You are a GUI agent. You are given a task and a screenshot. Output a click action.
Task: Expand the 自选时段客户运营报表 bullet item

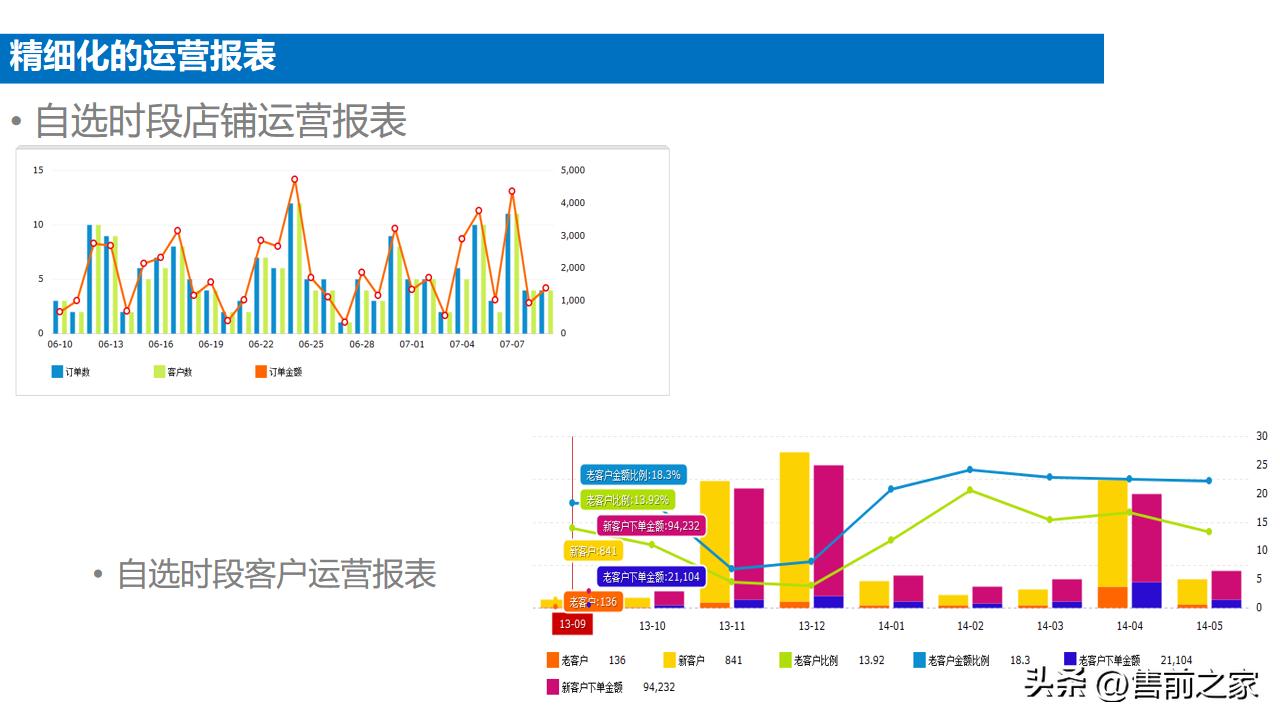pyautogui.click(x=280, y=574)
